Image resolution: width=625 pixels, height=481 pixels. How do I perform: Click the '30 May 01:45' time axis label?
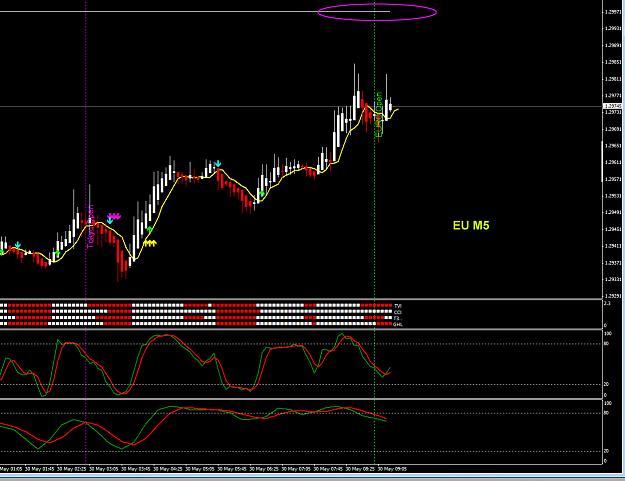click(39, 469)
